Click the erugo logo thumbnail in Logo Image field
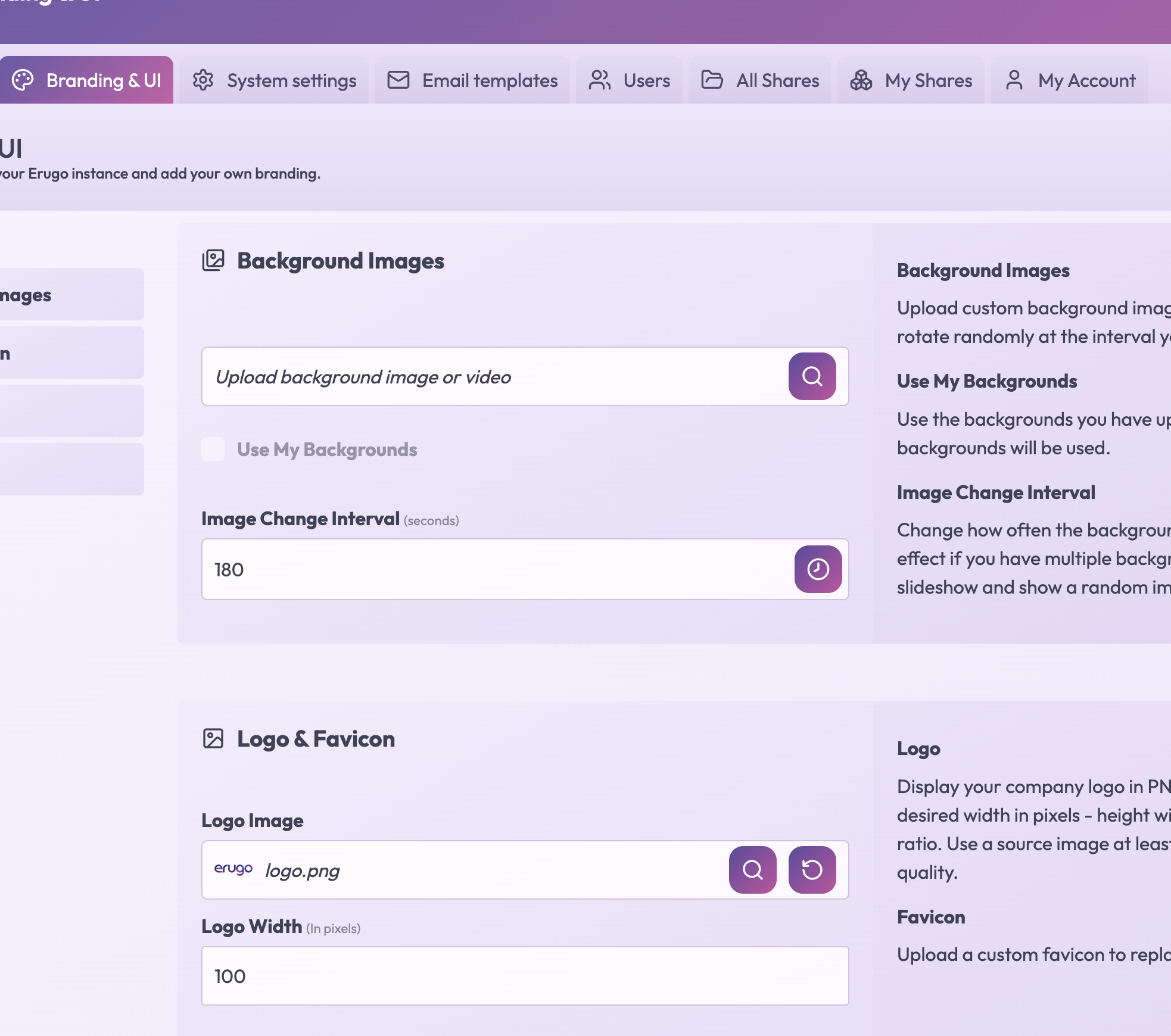This screenshot has width=1171, height=1036. pos(233,870)
